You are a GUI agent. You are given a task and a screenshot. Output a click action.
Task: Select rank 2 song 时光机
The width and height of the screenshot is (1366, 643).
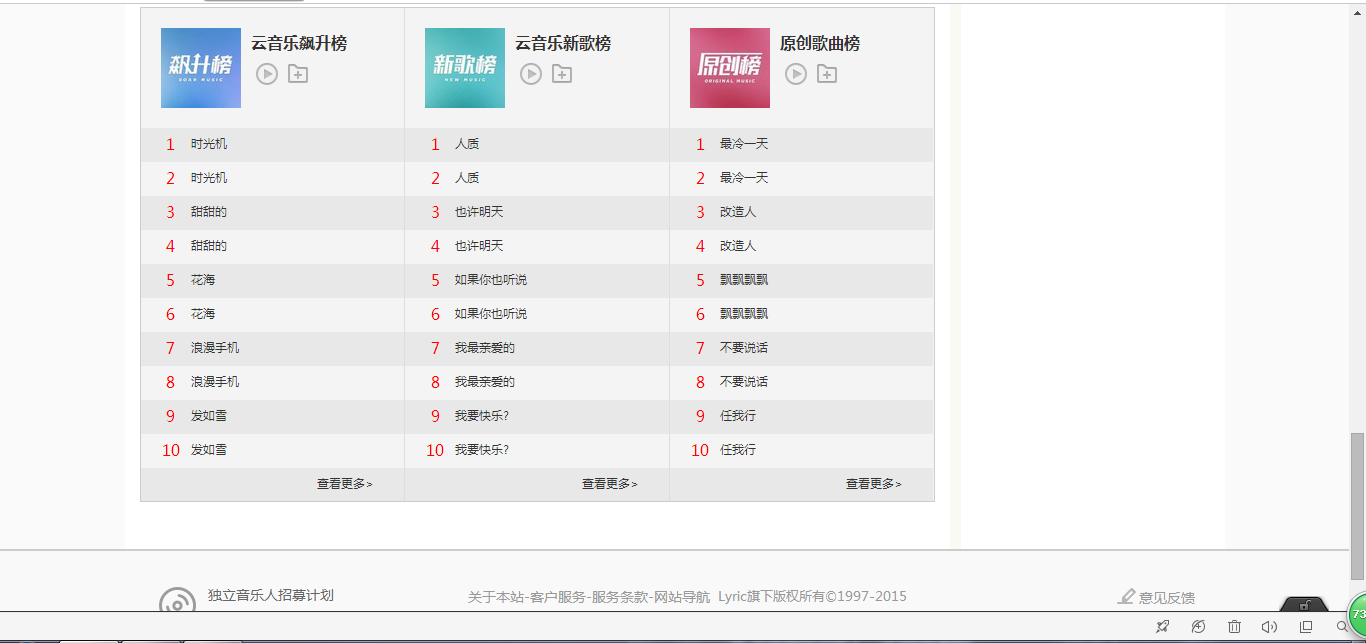coord(209,178)
